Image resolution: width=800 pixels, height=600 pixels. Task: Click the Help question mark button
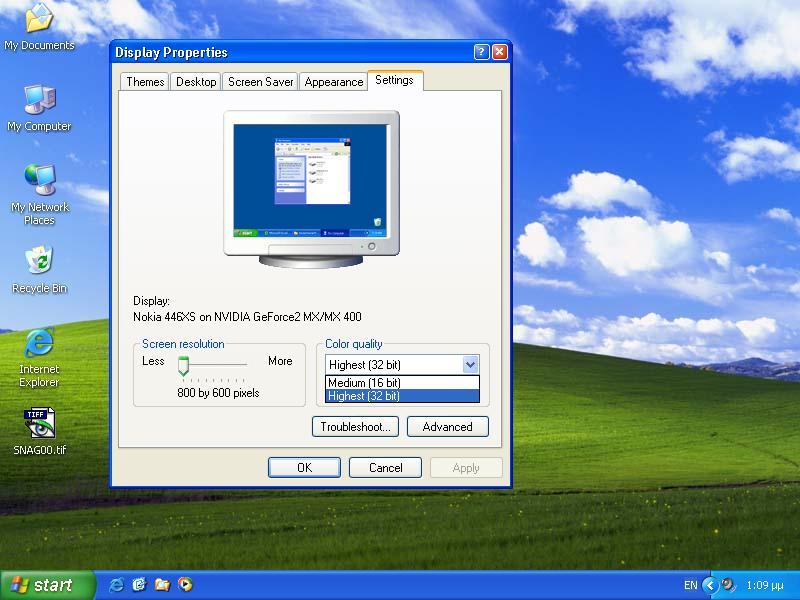point(481,52)
